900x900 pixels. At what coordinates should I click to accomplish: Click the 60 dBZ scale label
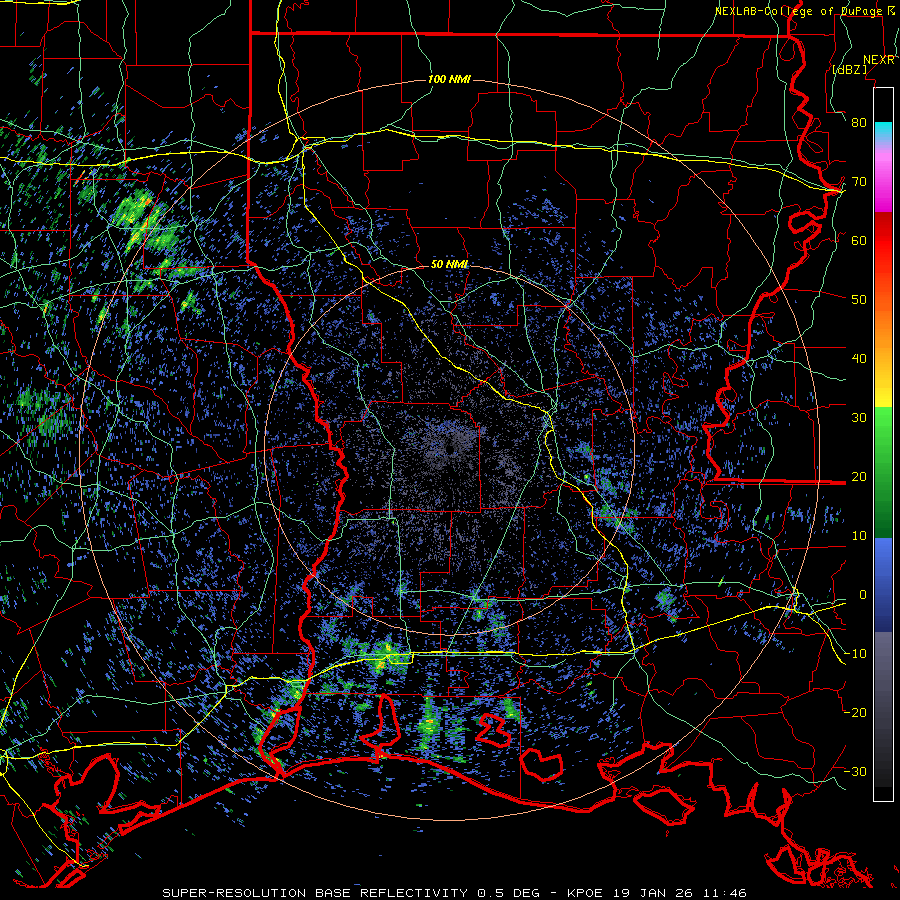pos(859,240)
